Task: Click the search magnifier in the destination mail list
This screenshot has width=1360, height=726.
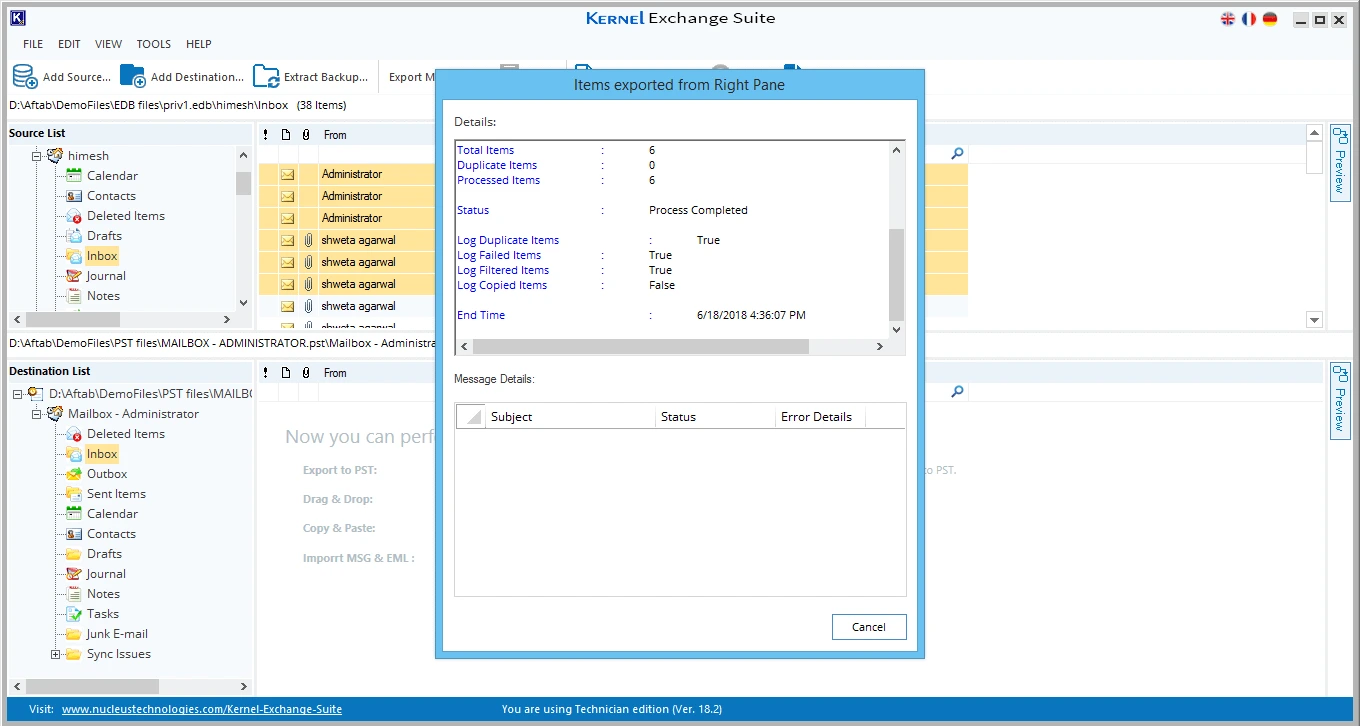Action: tap(957, 392)
